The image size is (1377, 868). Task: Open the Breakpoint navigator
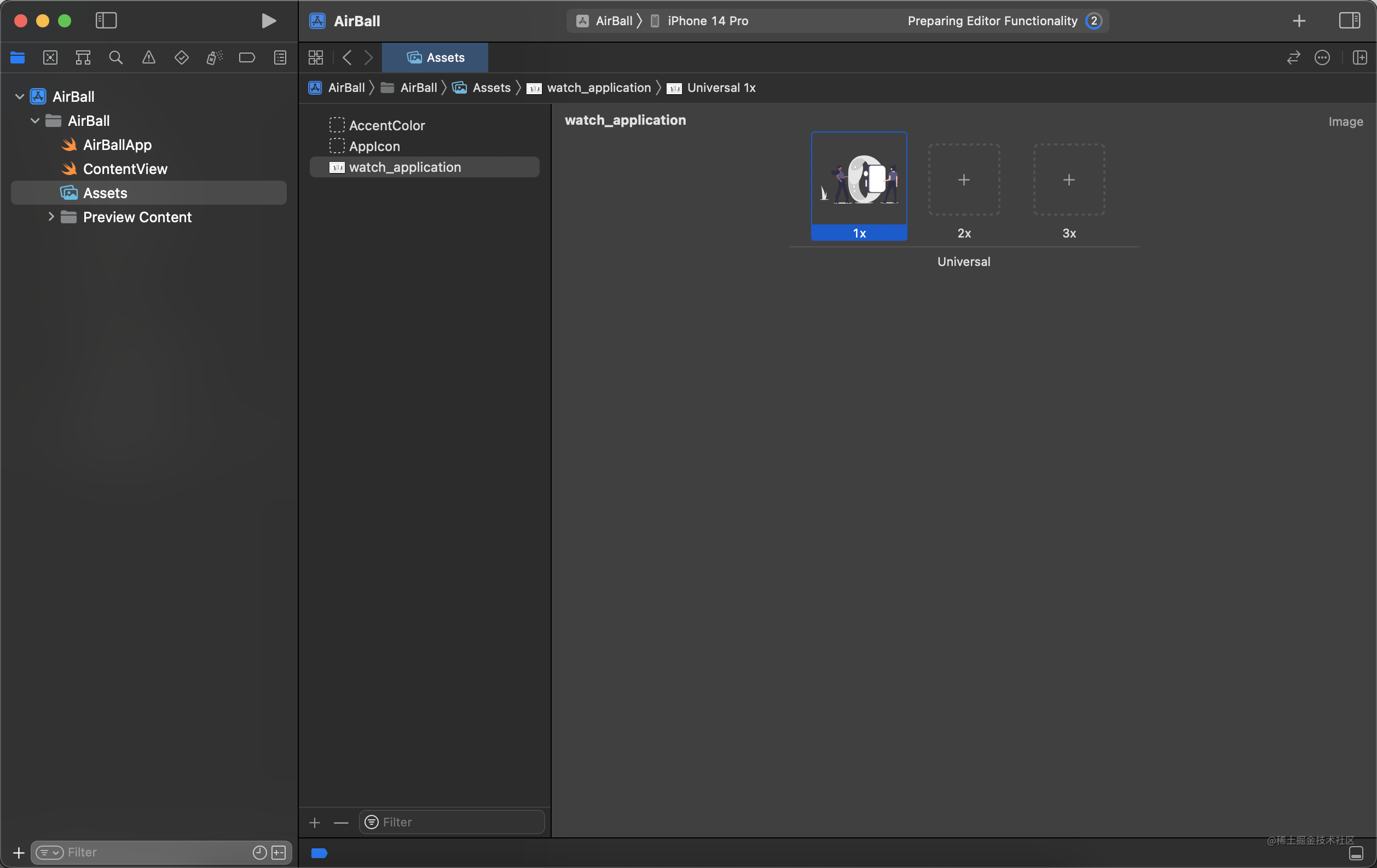tap(247, 57)
